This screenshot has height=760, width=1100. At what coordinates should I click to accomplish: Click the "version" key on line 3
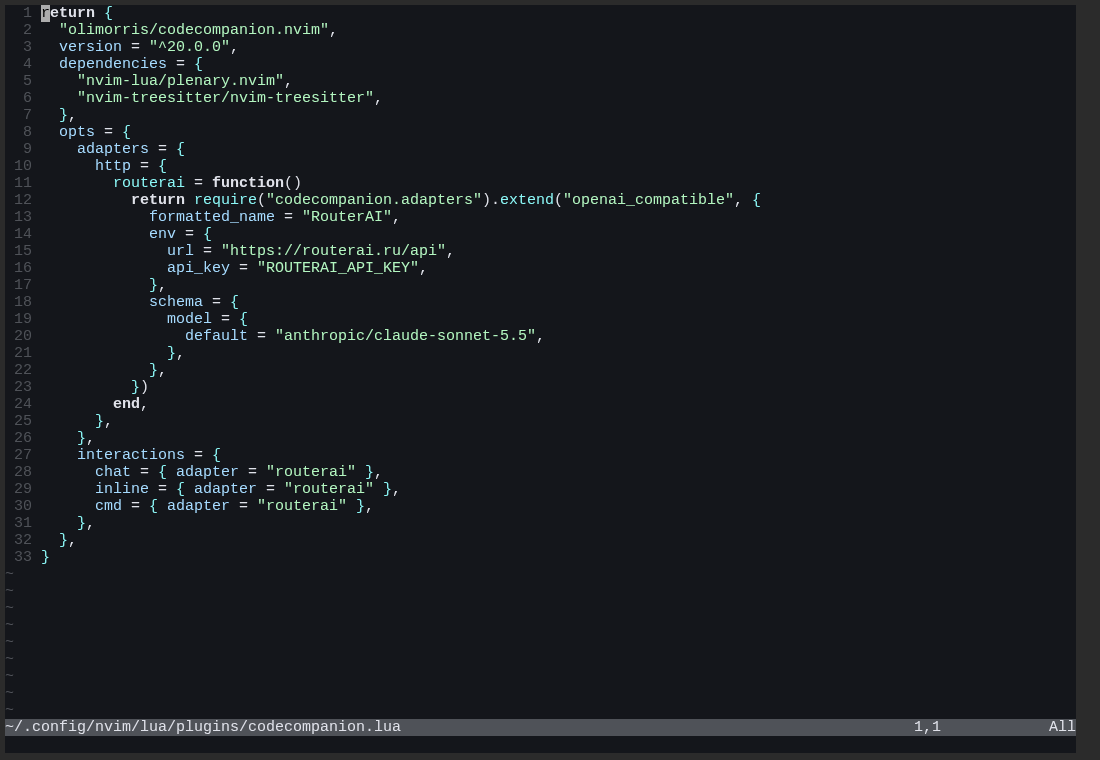click(90, 46)
